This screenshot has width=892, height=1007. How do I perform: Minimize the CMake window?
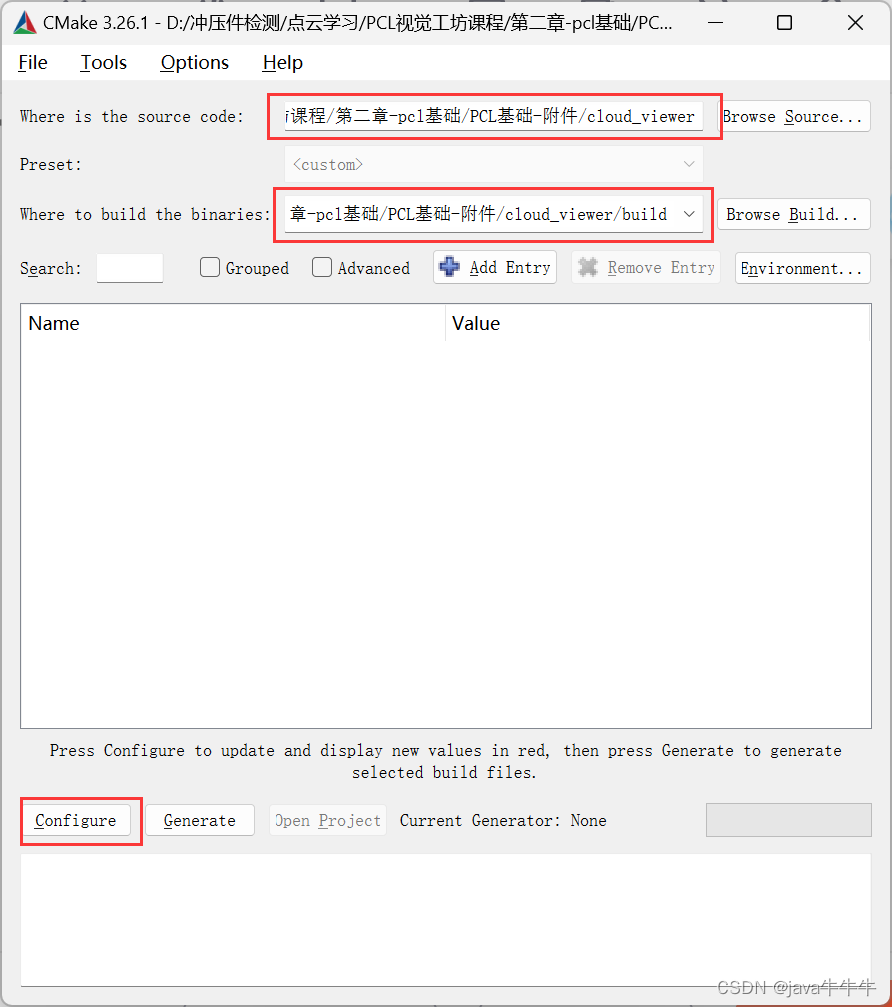715,23
